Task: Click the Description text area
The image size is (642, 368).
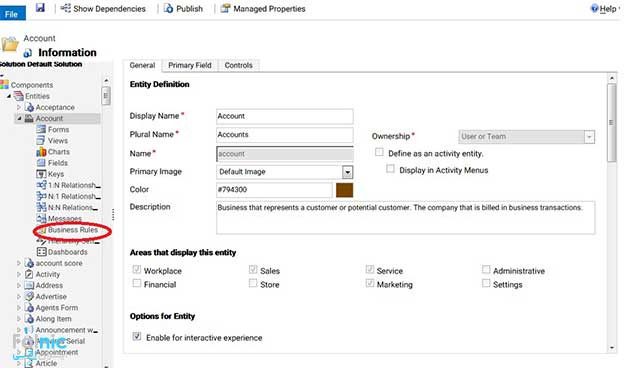Action: (x=405, y=217)
